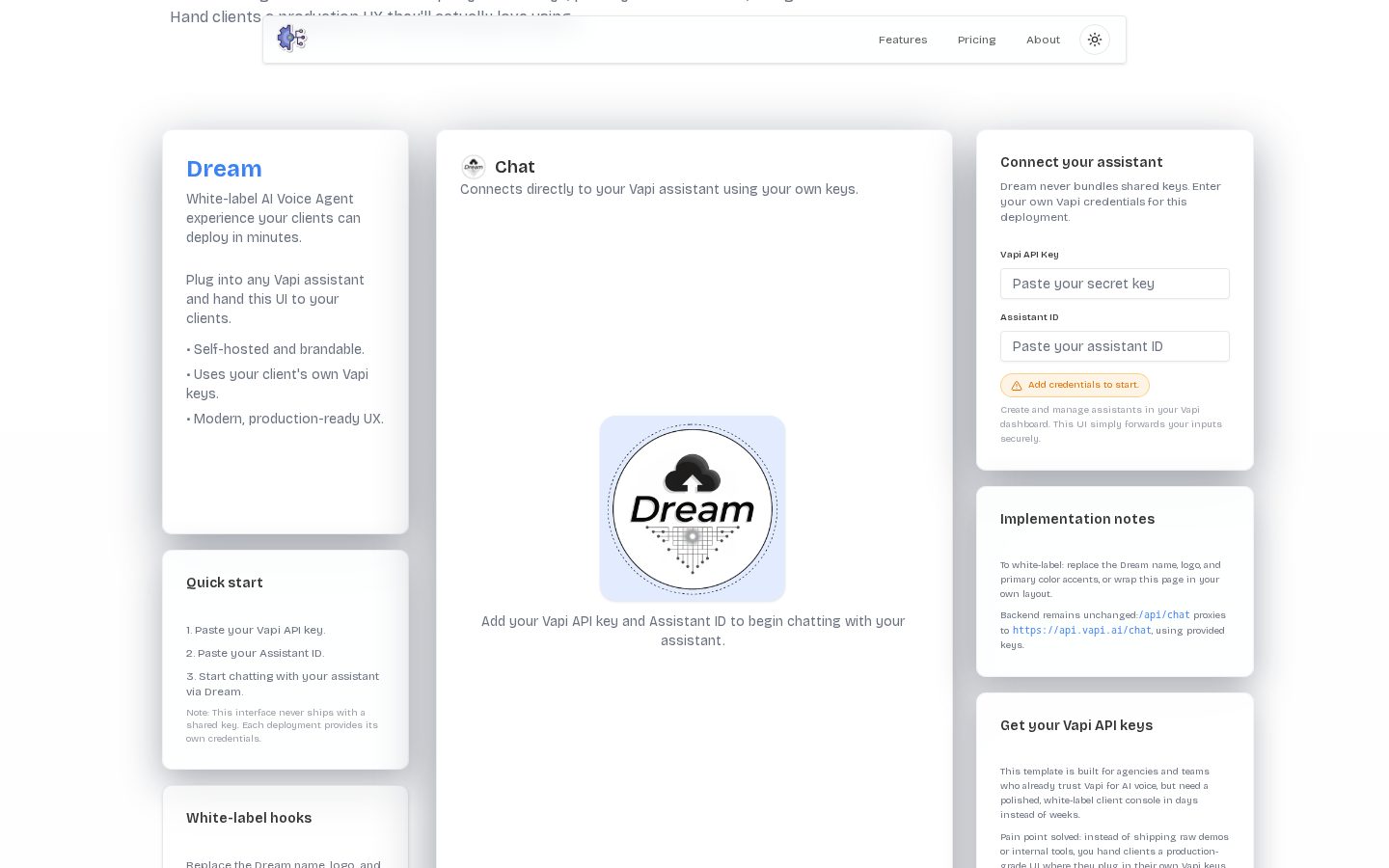The image size is (1389, 868).
Task: Open the Pricing nav link
Action: 976,40
